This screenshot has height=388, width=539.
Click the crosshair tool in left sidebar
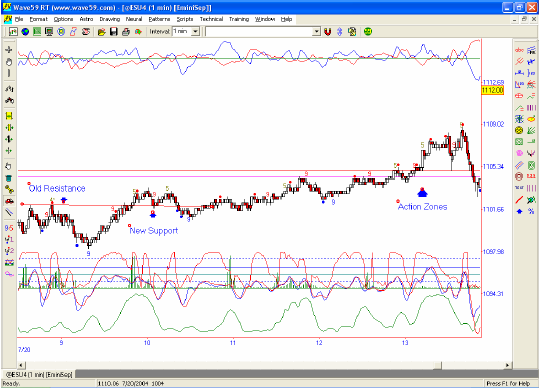tap(9, 50)
